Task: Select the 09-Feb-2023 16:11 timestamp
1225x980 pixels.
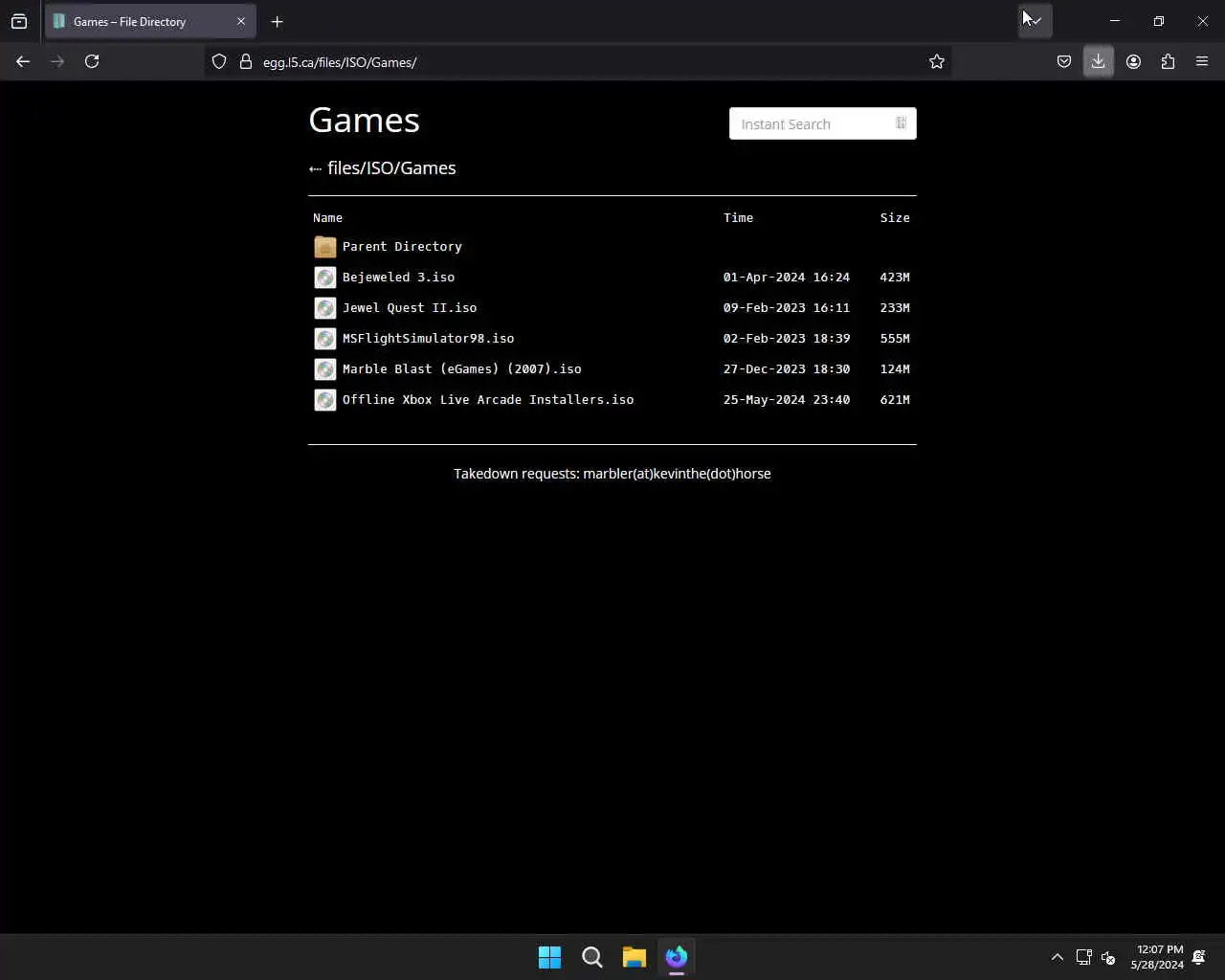Action: tap(787, 307)
